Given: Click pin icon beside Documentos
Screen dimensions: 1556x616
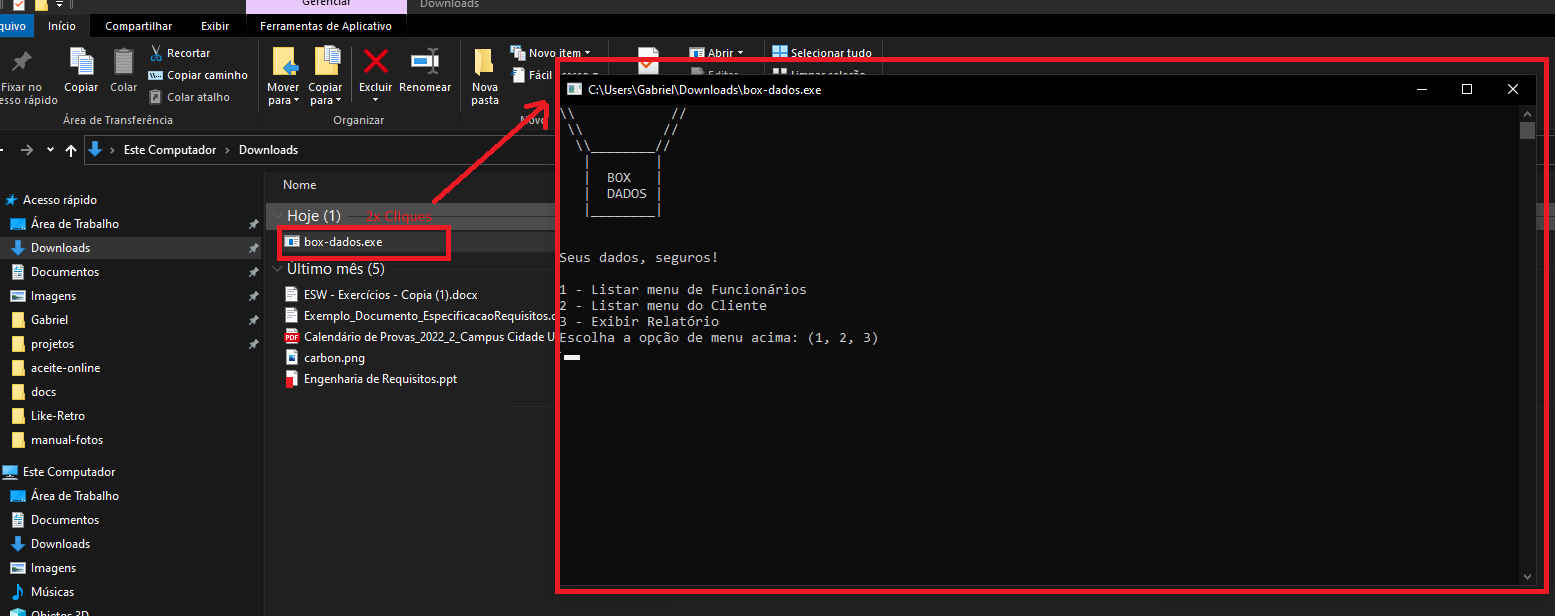Looking at the screenshot, I should coord(254,272).
